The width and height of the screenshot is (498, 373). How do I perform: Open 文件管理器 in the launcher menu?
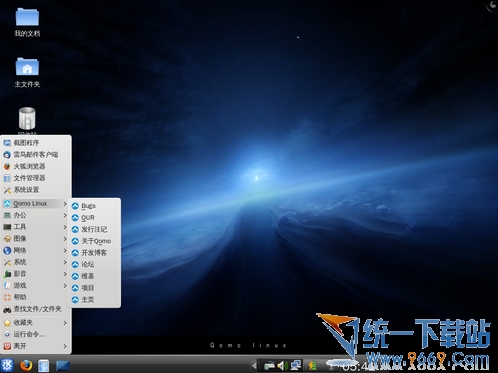pyautogui.click(x=36, y=178)
